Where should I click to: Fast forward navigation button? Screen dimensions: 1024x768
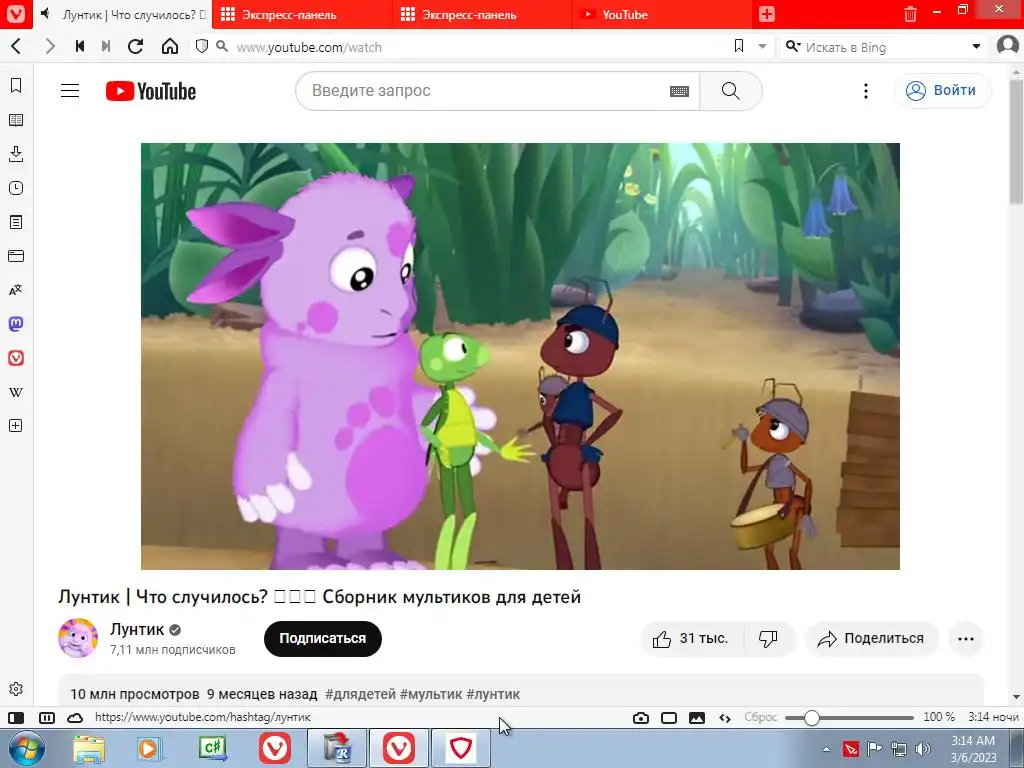coord(106,46)
